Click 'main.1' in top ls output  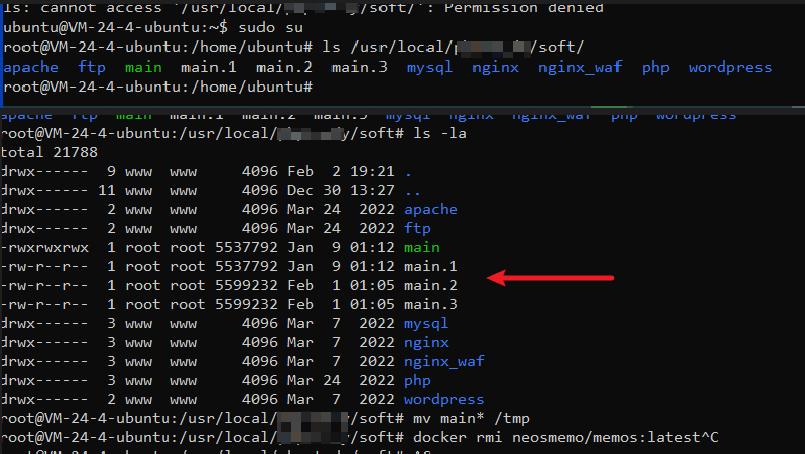[x=209, y=67]
